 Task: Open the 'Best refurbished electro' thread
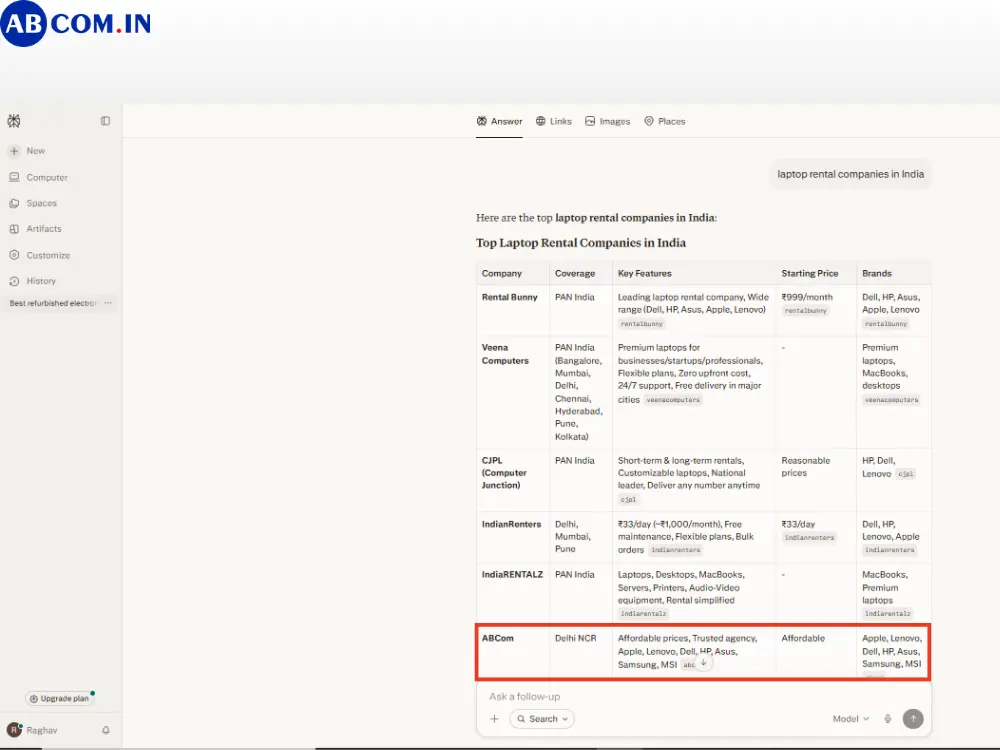(53, 303)
